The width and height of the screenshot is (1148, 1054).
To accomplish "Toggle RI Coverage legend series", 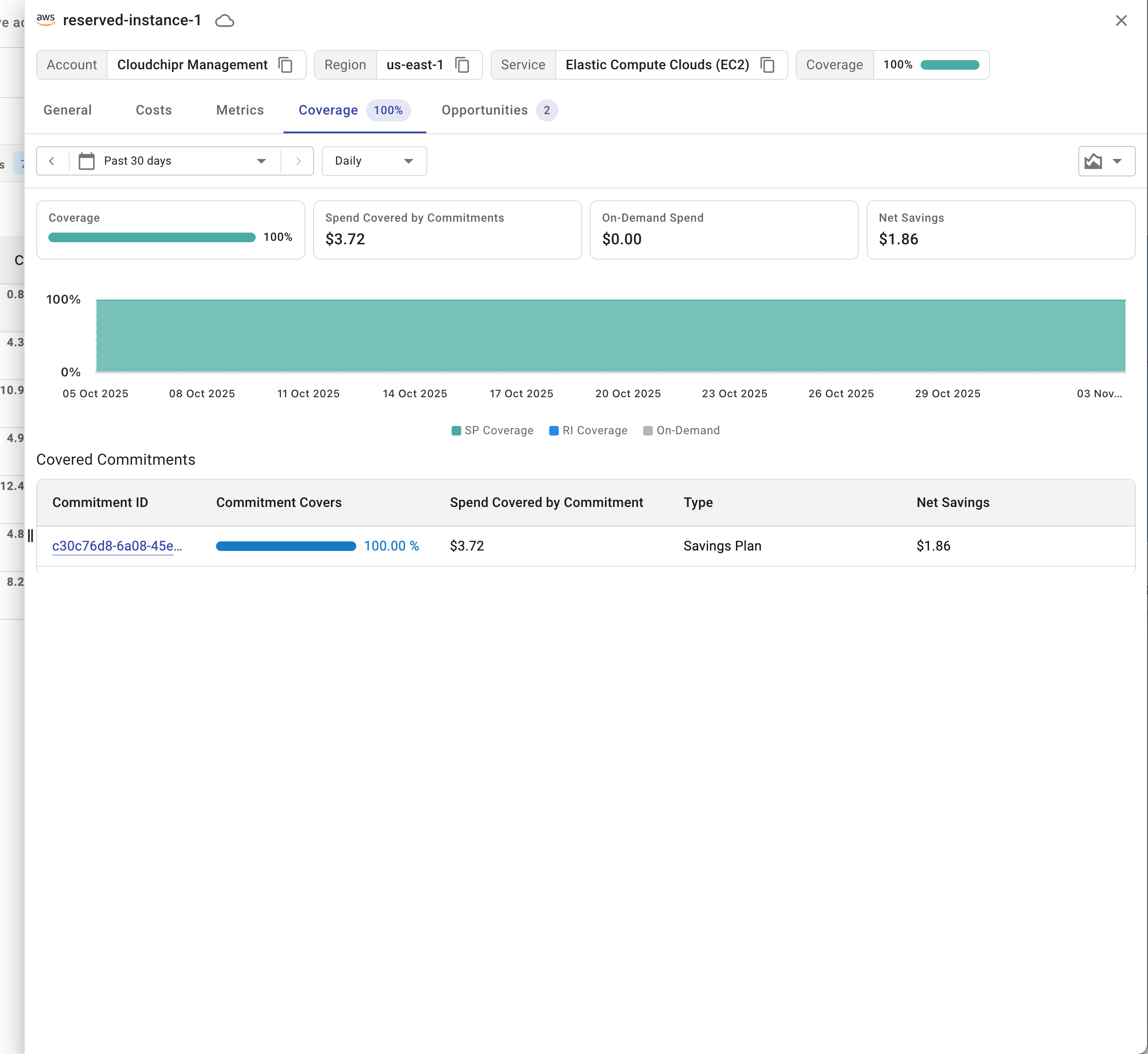I will click(x=588, y=431).
